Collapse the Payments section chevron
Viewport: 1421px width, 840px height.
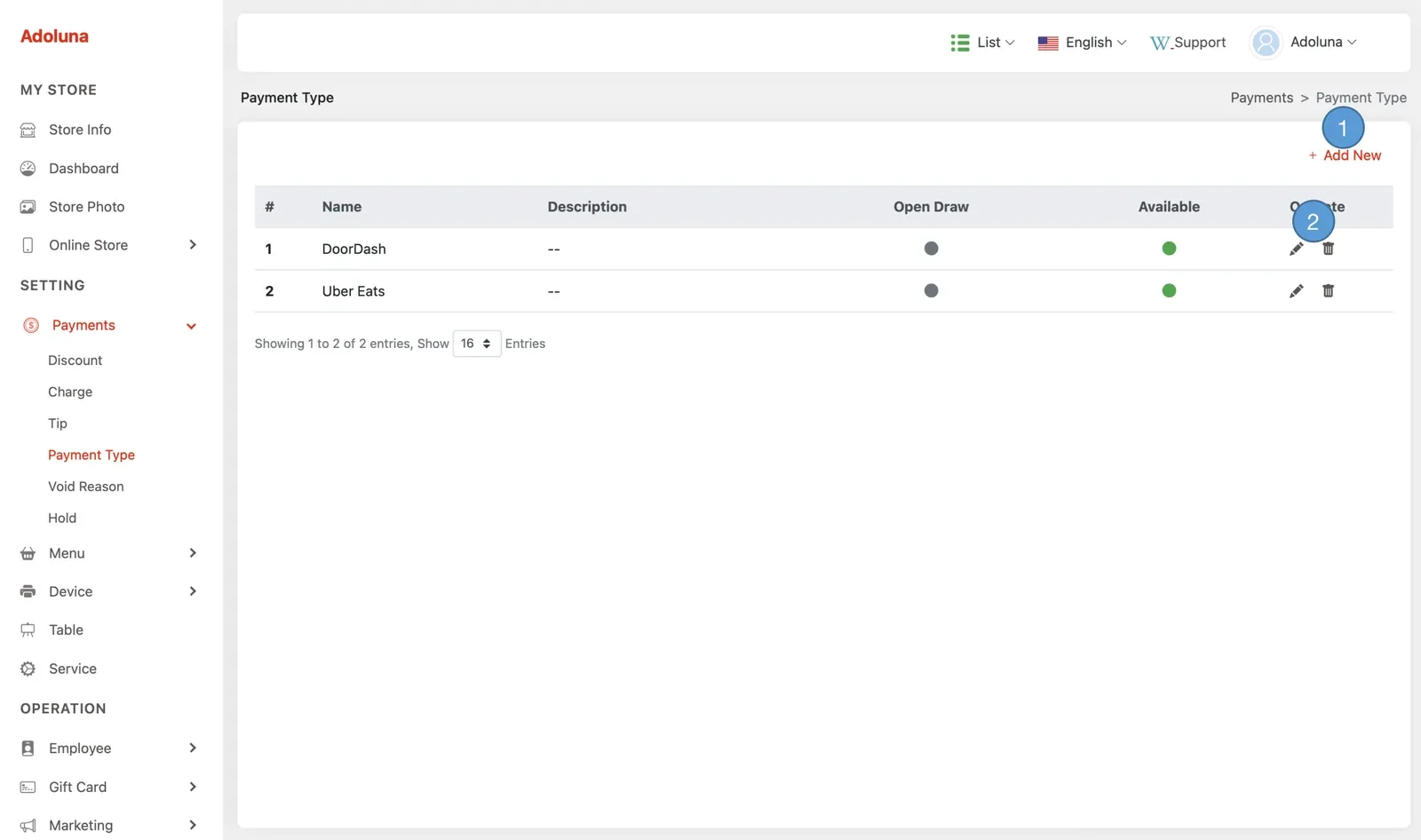pyautogui.click(x=191, y=326)
